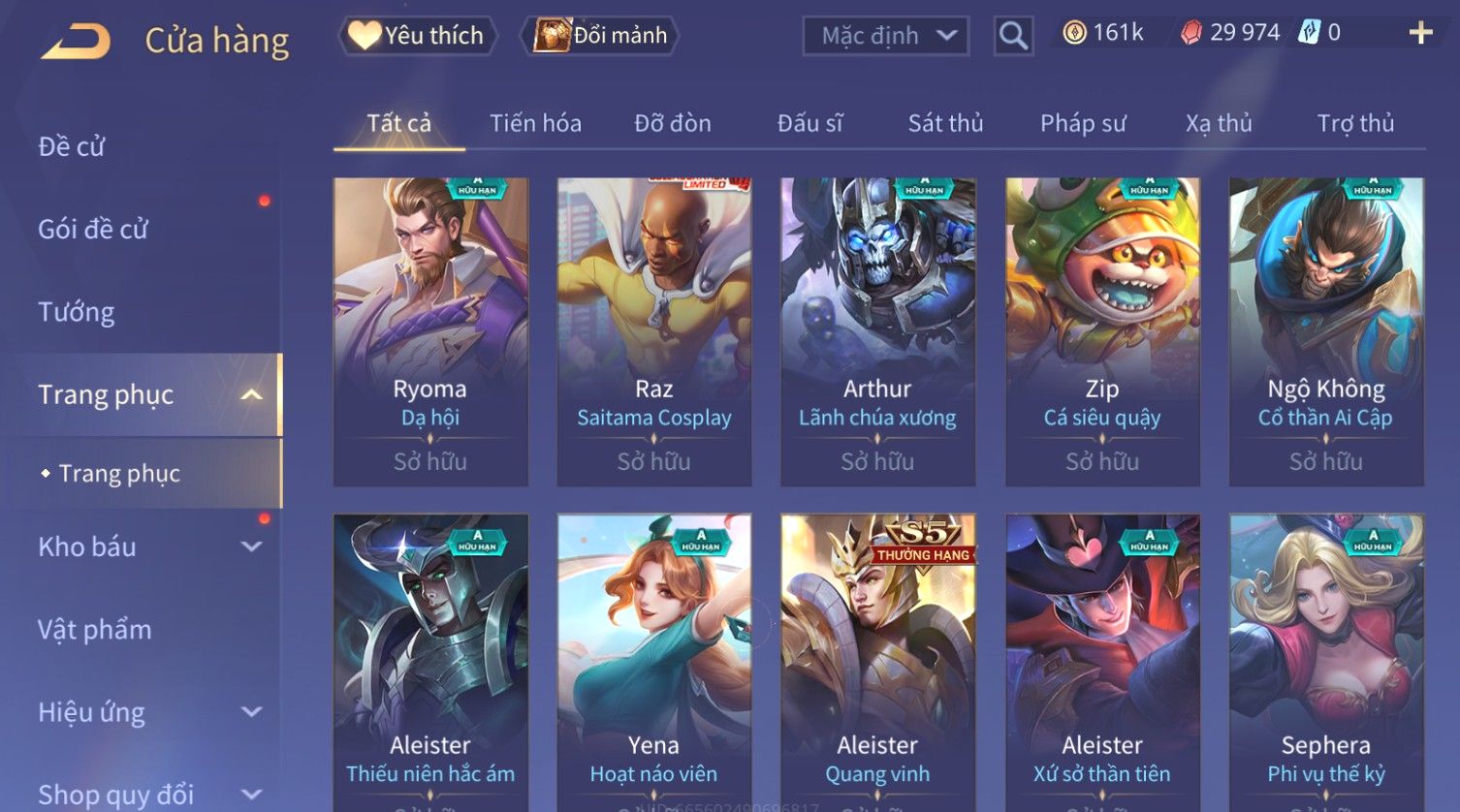Collapse the Trang phục sidebar section
This screenshot has width=1460, height=812.
pyautogui.click(x=251, y=394)
